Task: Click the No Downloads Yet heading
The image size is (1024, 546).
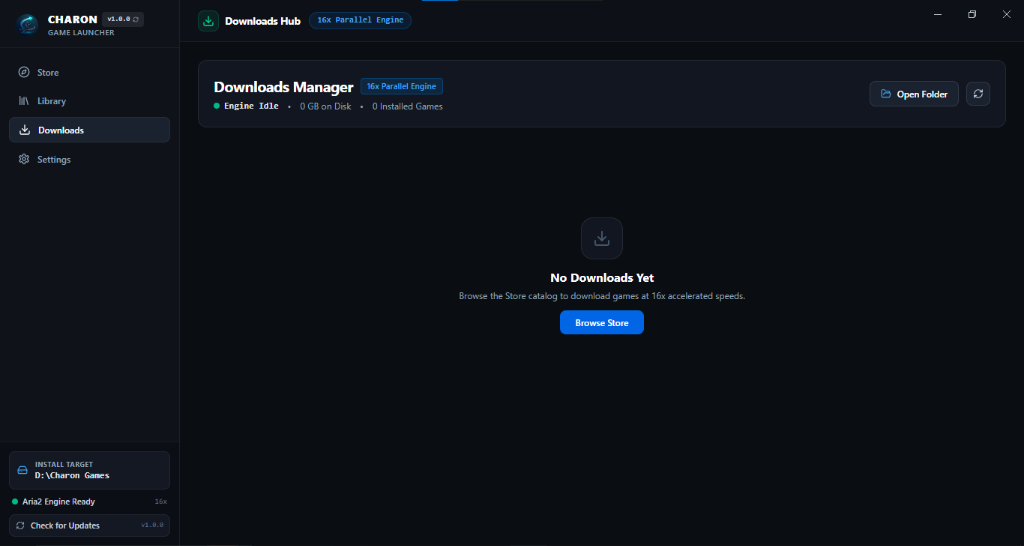Action: click(602, 278)
